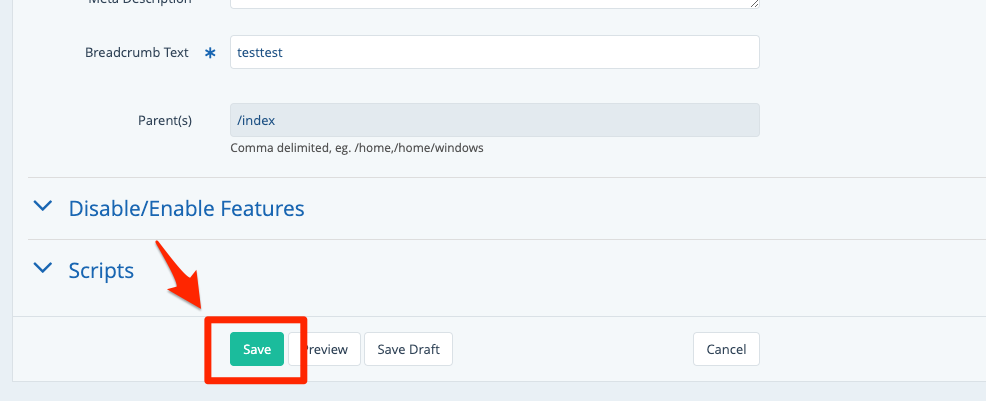Click the Meta Description resize handle
This screenshot has height=401, width=986.
pos(754,4)
